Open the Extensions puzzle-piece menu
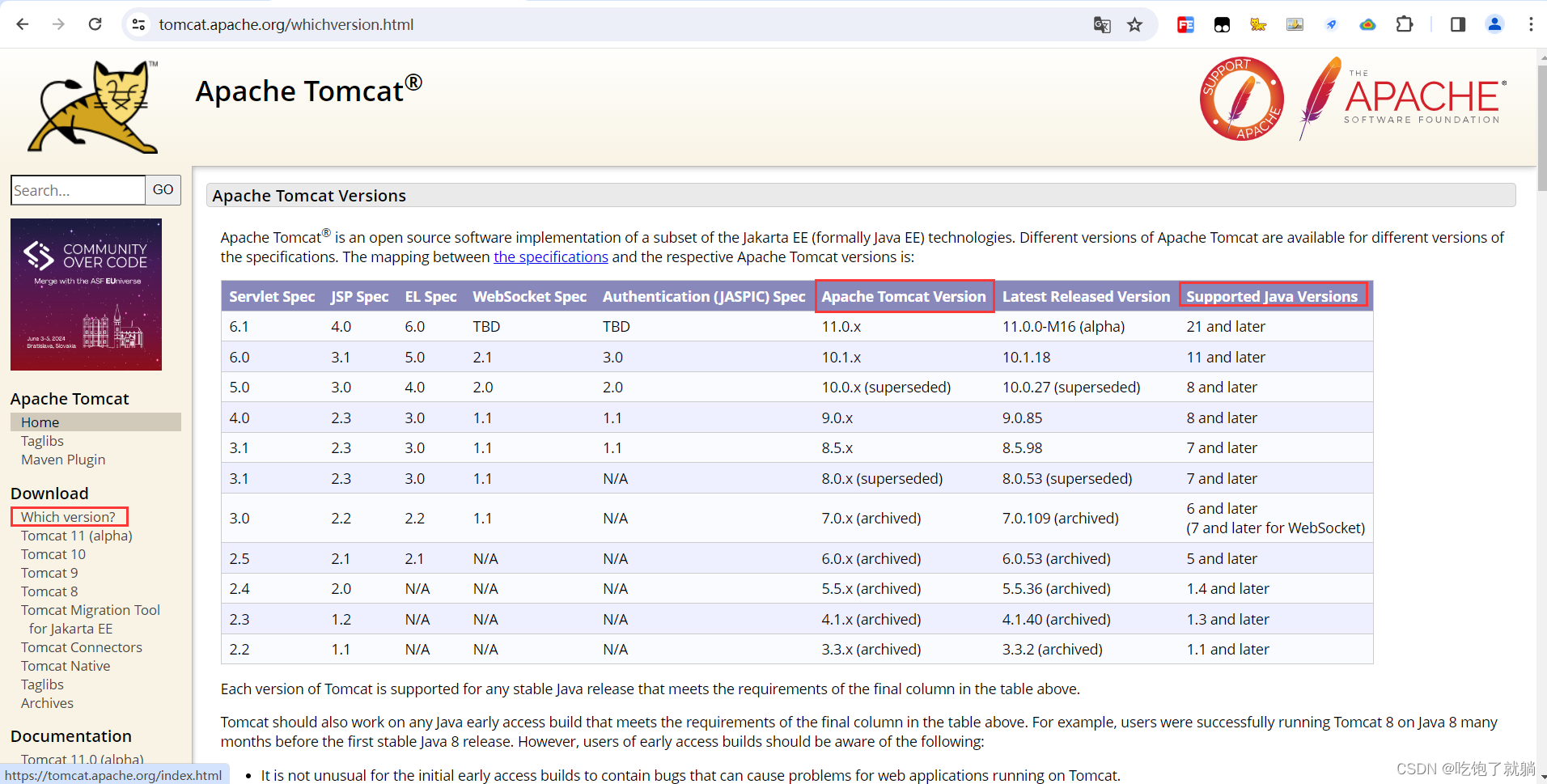Screen dimensions: 1547x784 coord(1405,24)
